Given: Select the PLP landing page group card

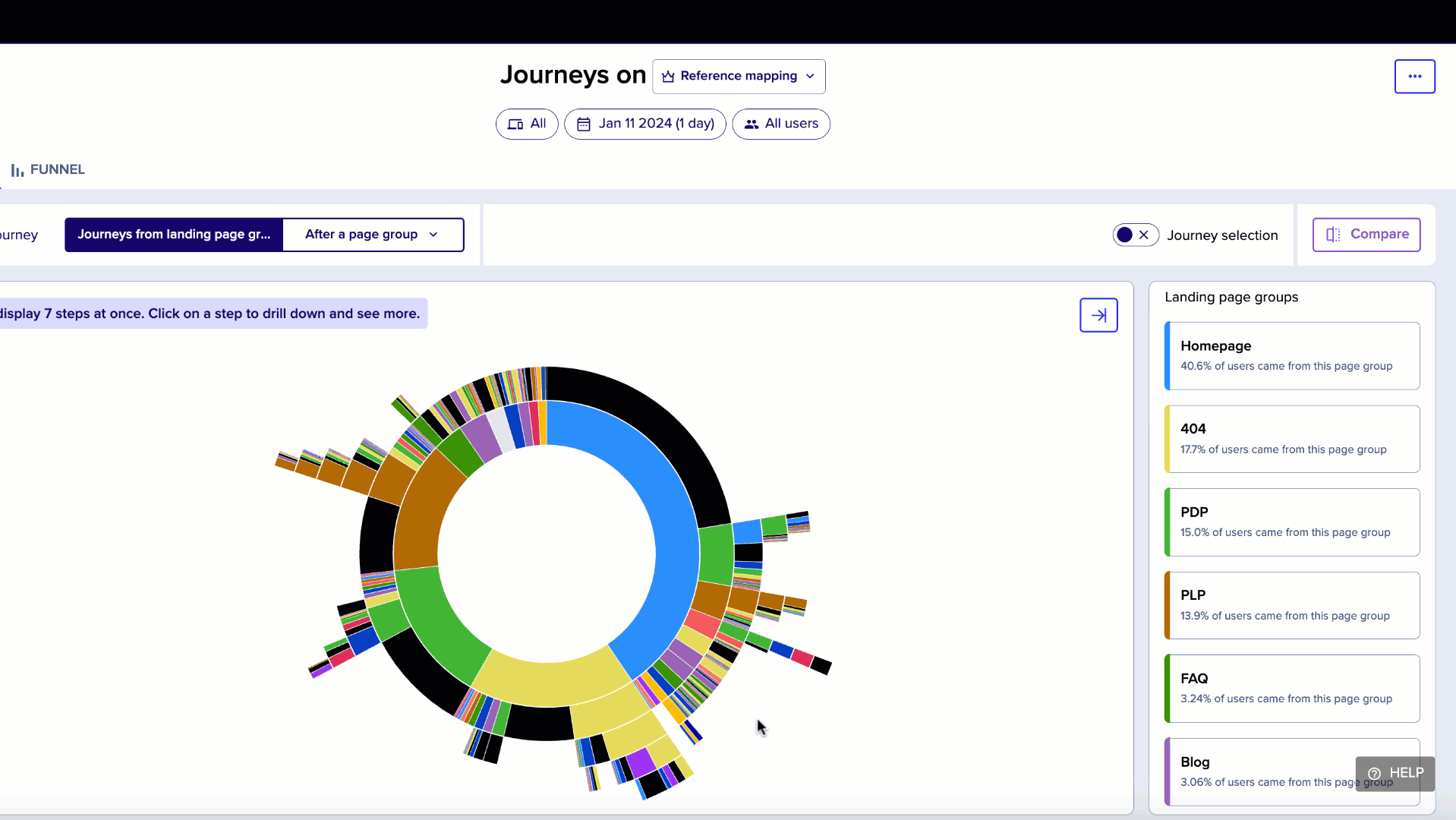Looking at the screenshot, I should pos(1292,606).
